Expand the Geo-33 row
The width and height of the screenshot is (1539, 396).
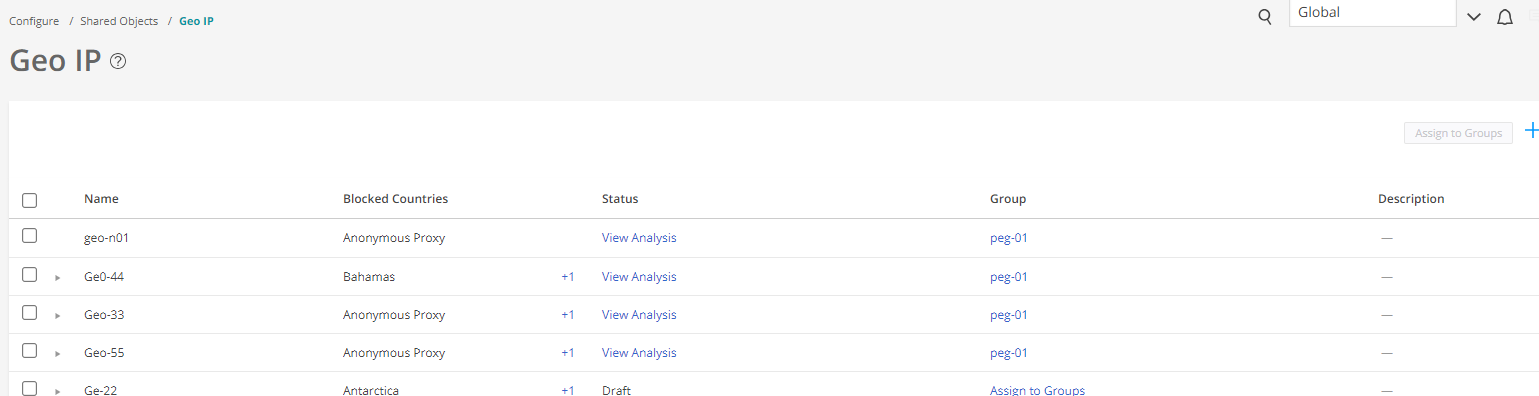pyautogui.click(x=58, y=316)
